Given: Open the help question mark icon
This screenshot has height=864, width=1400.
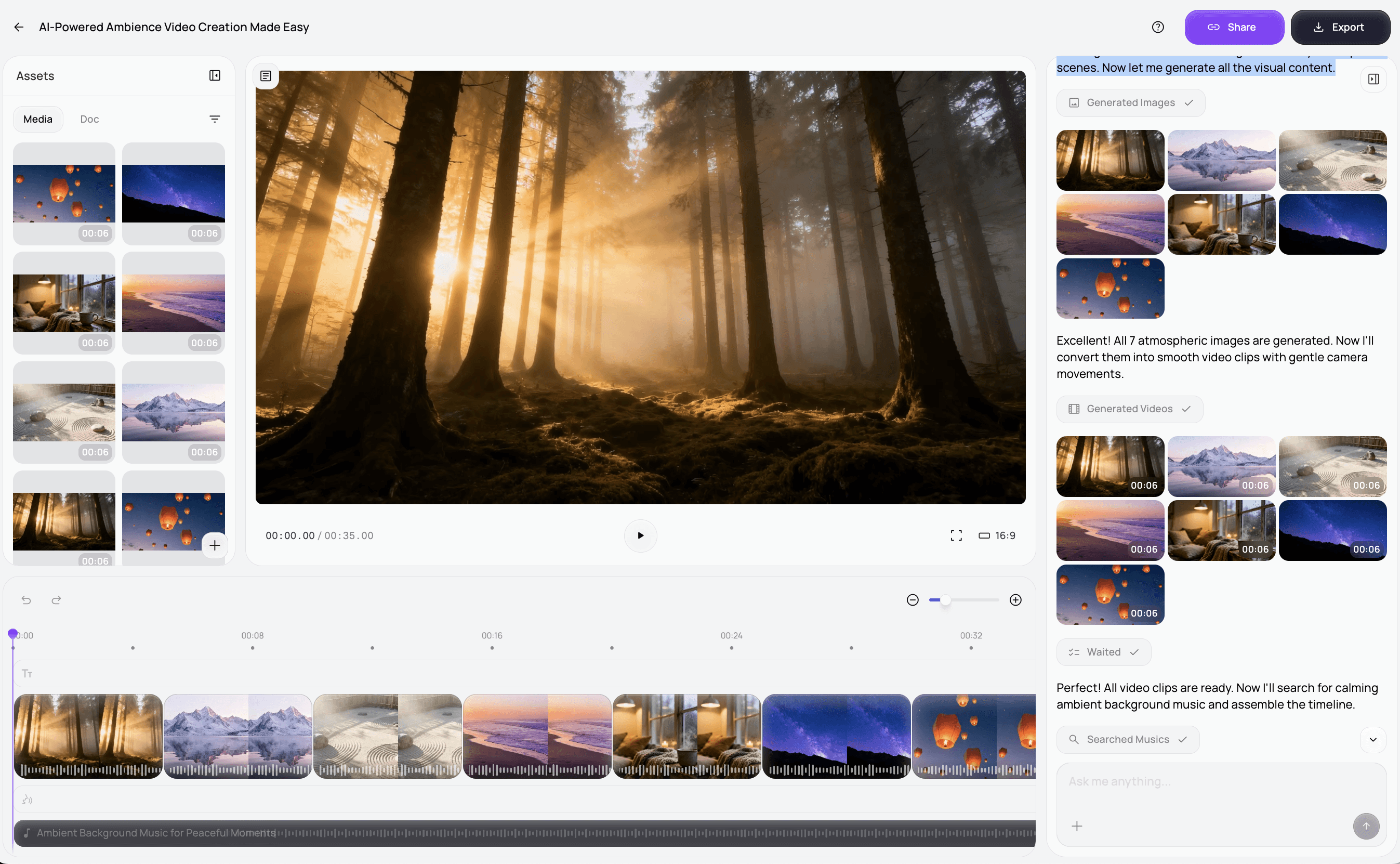Looking at the screenshot, I should coord(1157,27).
